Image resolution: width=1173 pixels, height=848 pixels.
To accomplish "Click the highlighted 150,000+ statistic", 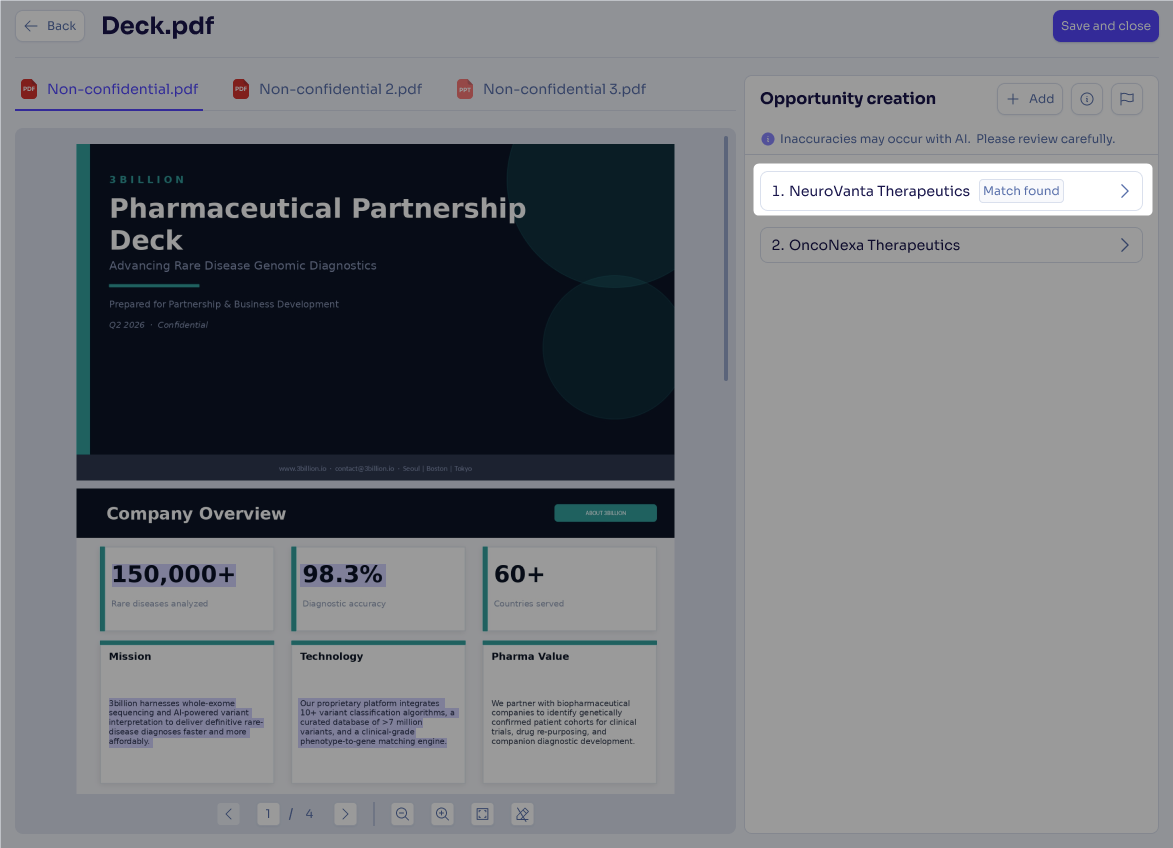I will click(174, 574).
